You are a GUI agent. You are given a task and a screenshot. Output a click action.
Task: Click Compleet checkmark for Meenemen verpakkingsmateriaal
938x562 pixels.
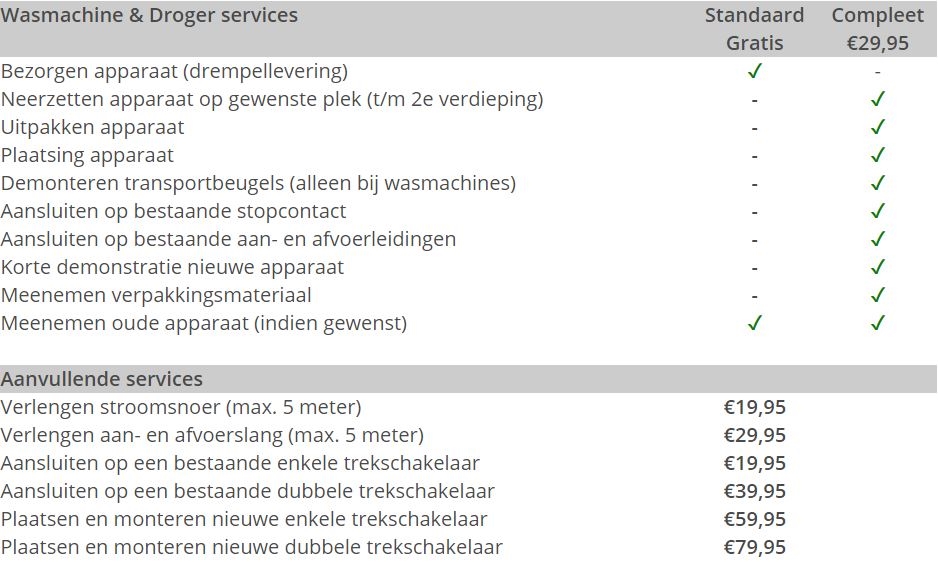tap(878, 294)
